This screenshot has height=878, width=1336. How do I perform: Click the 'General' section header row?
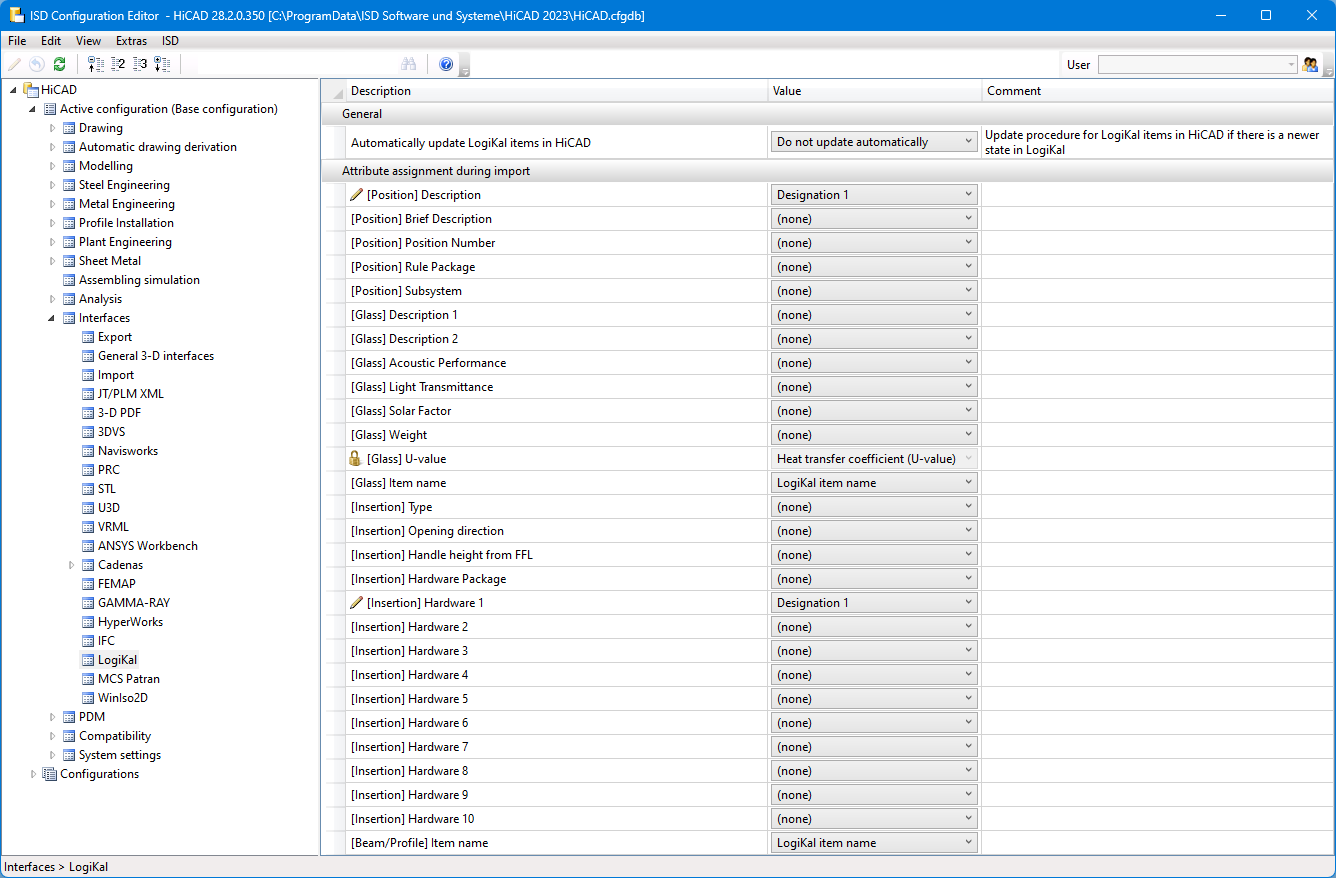pos(828,114)
